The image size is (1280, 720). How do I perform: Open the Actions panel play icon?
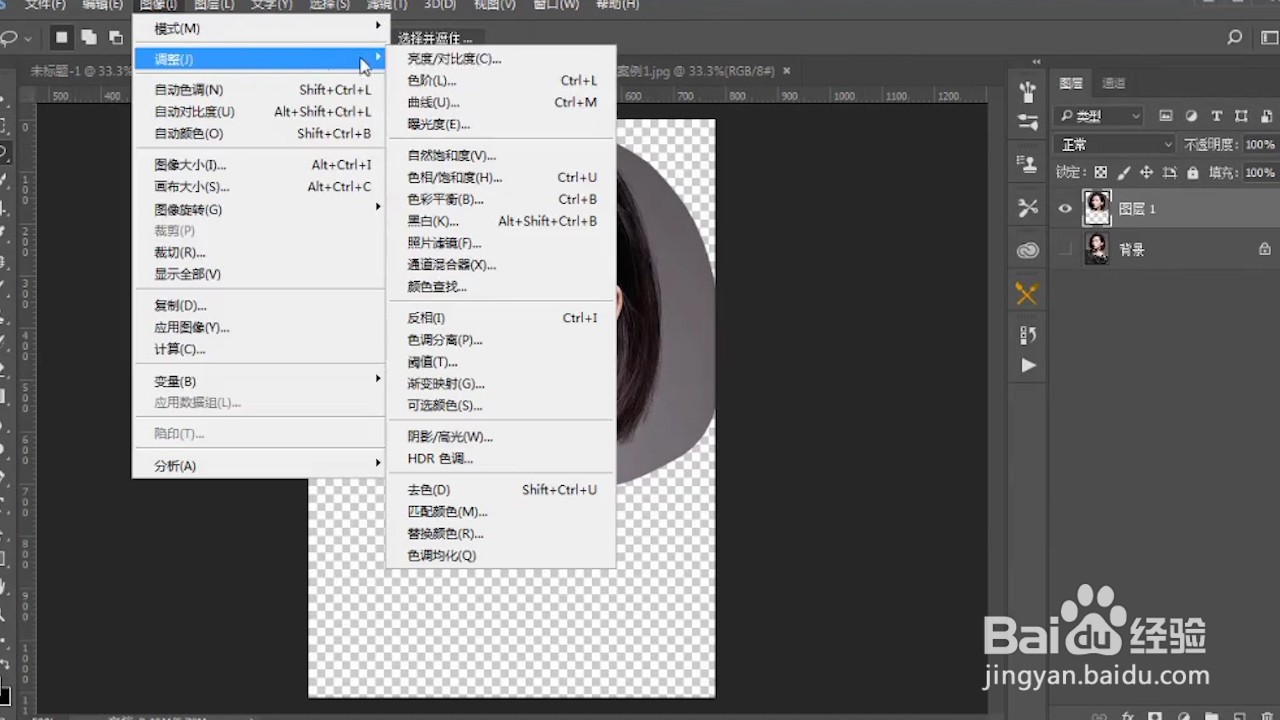click(x=1028, y=366)
